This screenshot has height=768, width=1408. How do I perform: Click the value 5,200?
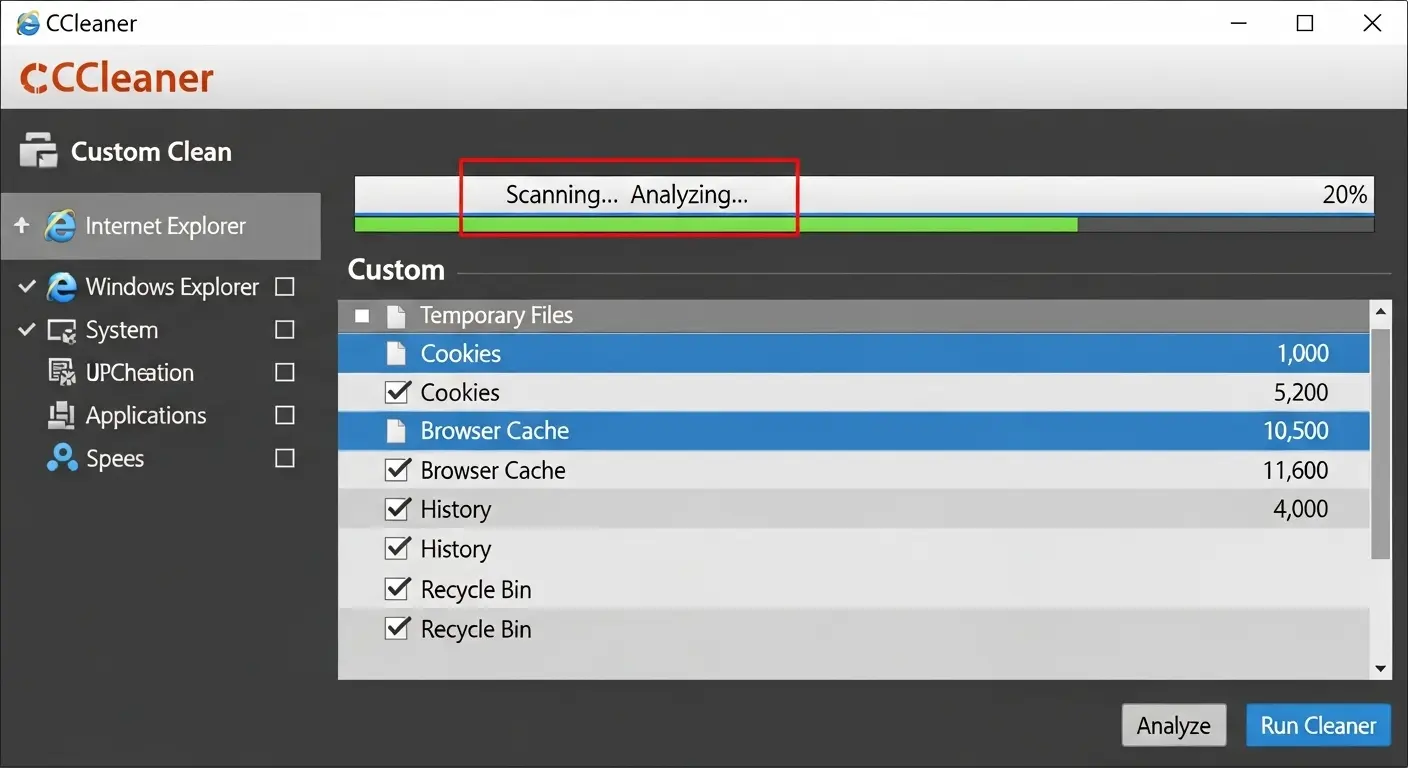[1301, 393]
